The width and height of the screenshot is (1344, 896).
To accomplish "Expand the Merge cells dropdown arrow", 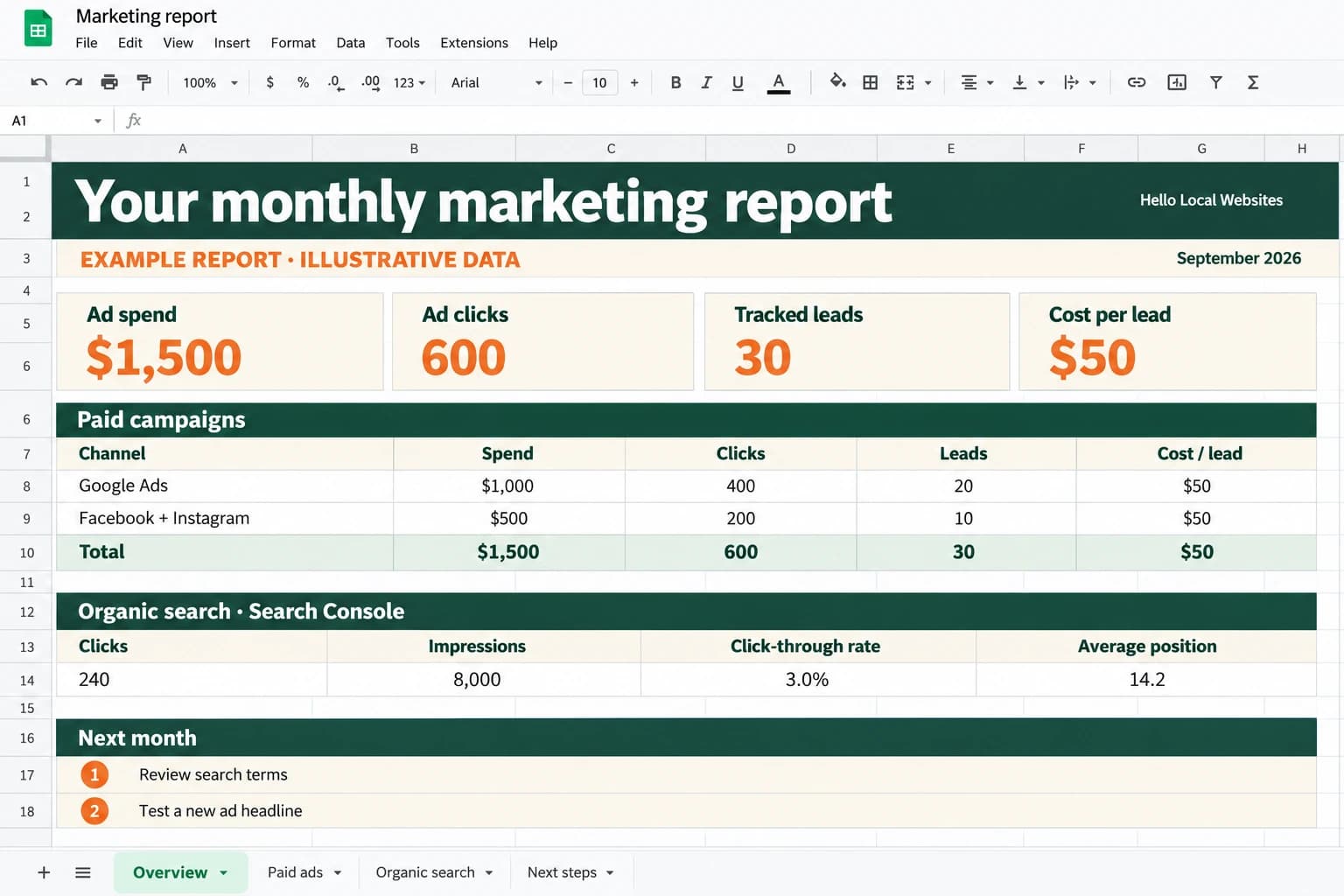I will click(928, 83).
